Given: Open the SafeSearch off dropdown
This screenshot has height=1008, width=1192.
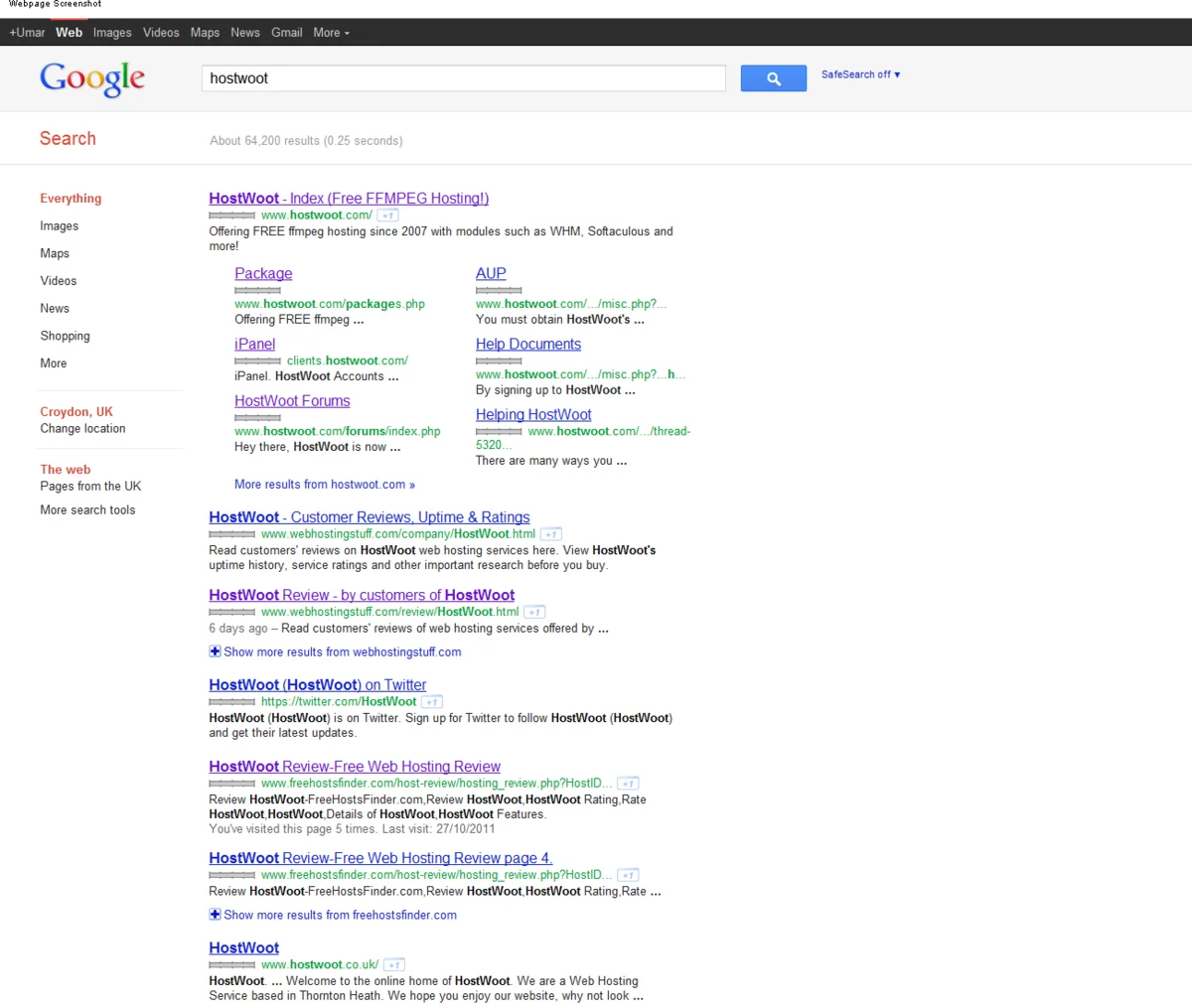Looking at the screenshot, I should coord(860,74).
